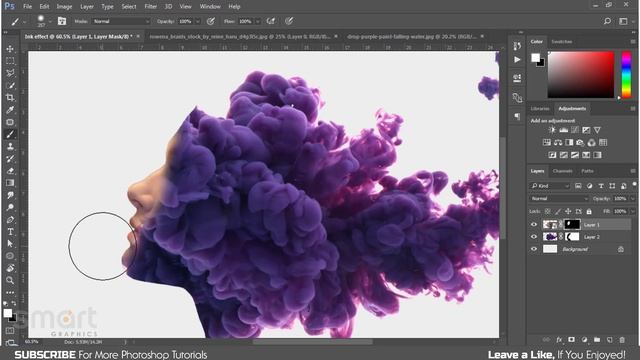Add a Hue/Saturation adjustment
Viewport: 640px width, 360px height.
click(547, 142)
